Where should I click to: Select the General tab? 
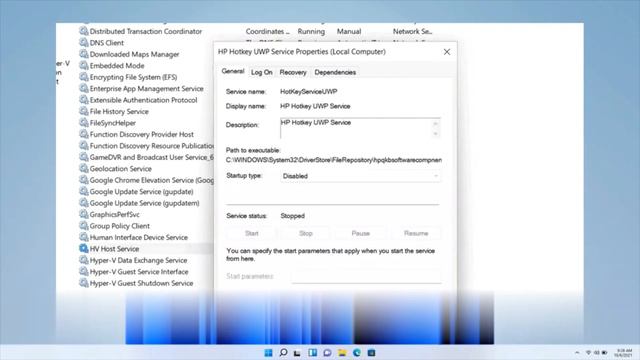[233, 71]
